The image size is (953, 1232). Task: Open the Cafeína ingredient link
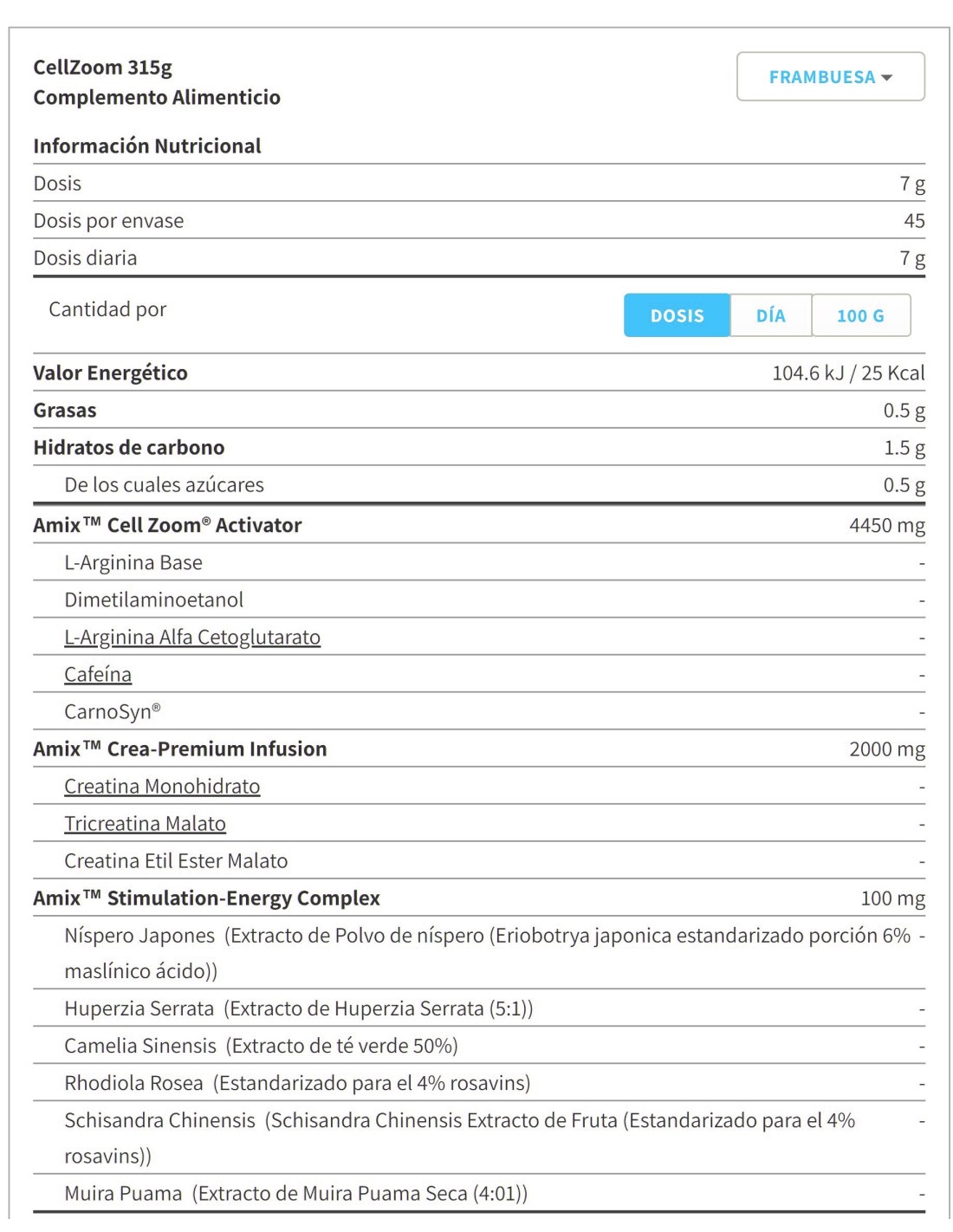pos(98,674)
